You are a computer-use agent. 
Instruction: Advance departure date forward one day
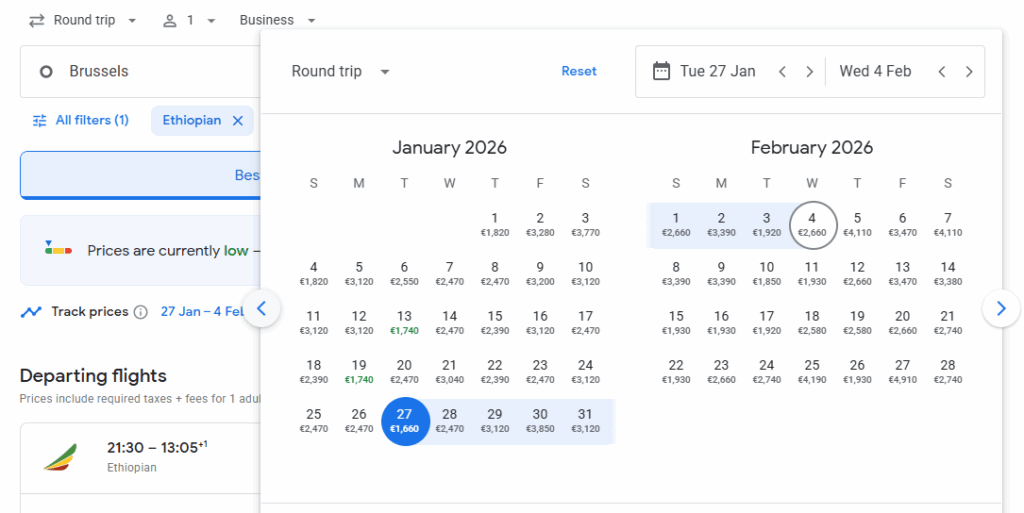coord(810,71)
